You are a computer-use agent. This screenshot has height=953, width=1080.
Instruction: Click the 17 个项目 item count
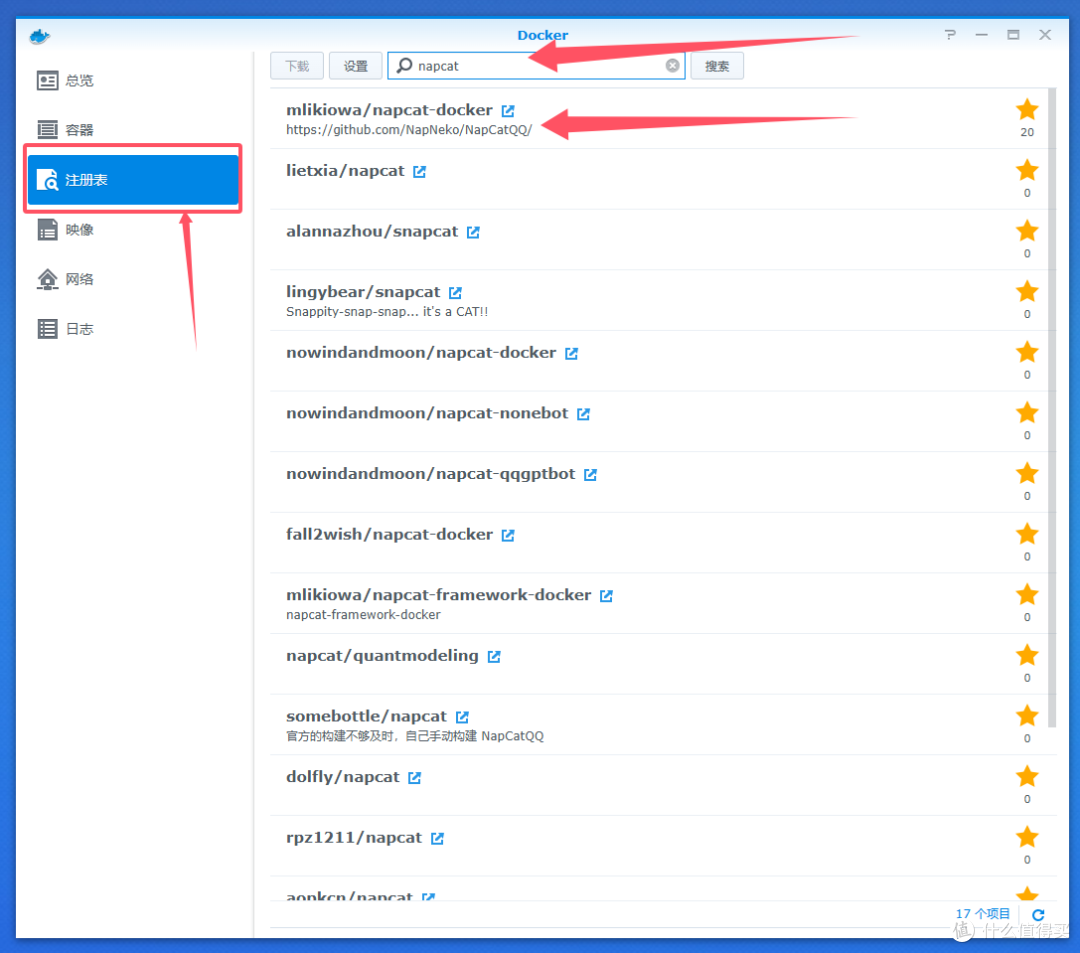983,914
